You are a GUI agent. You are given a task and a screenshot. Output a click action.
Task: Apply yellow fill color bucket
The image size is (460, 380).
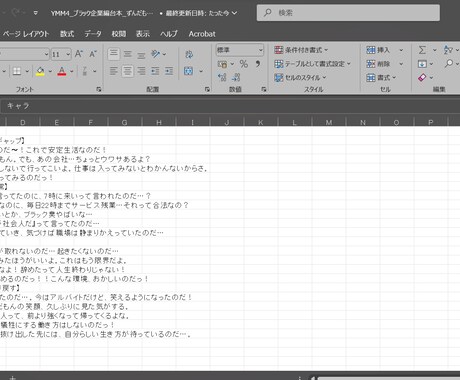(x=40, y=71)
